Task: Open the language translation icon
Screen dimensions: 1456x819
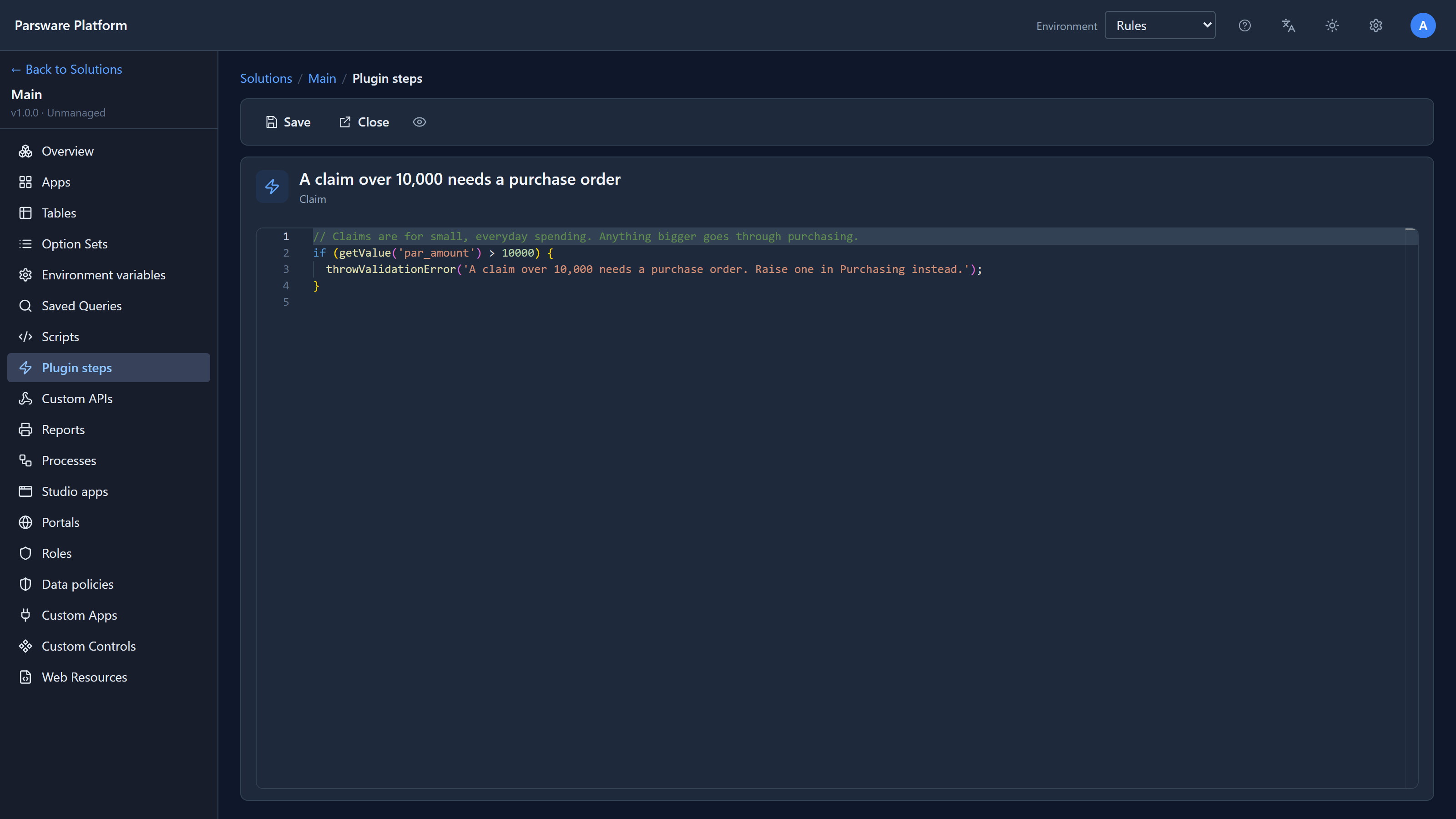Action: [1288, 25]
